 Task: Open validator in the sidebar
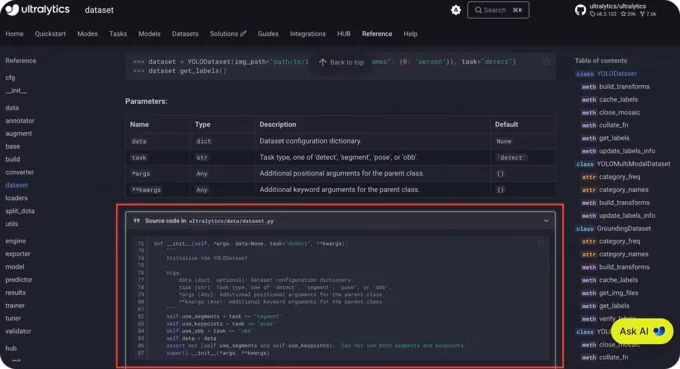pyautogui.click(x=18, y=331)
